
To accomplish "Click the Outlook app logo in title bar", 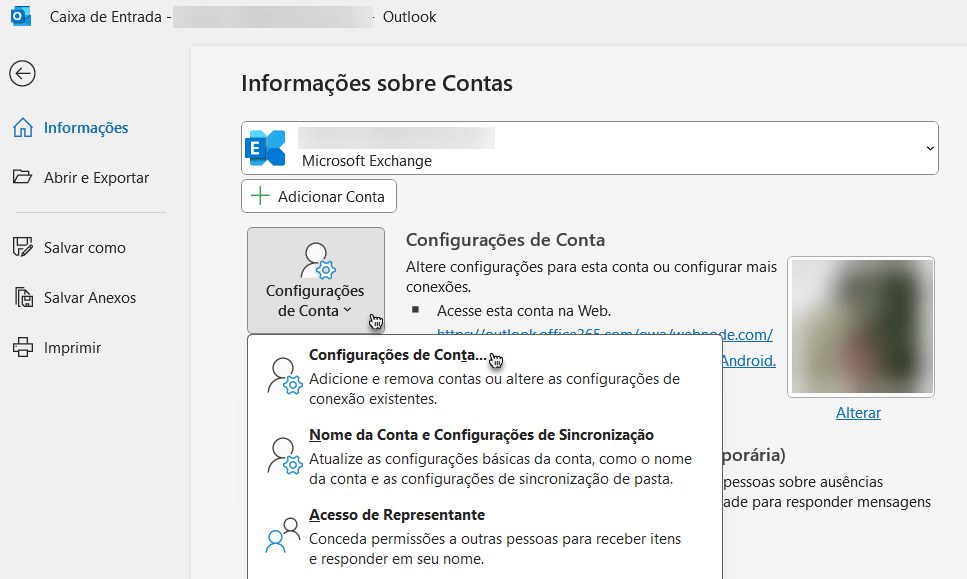I will point(21,17).
